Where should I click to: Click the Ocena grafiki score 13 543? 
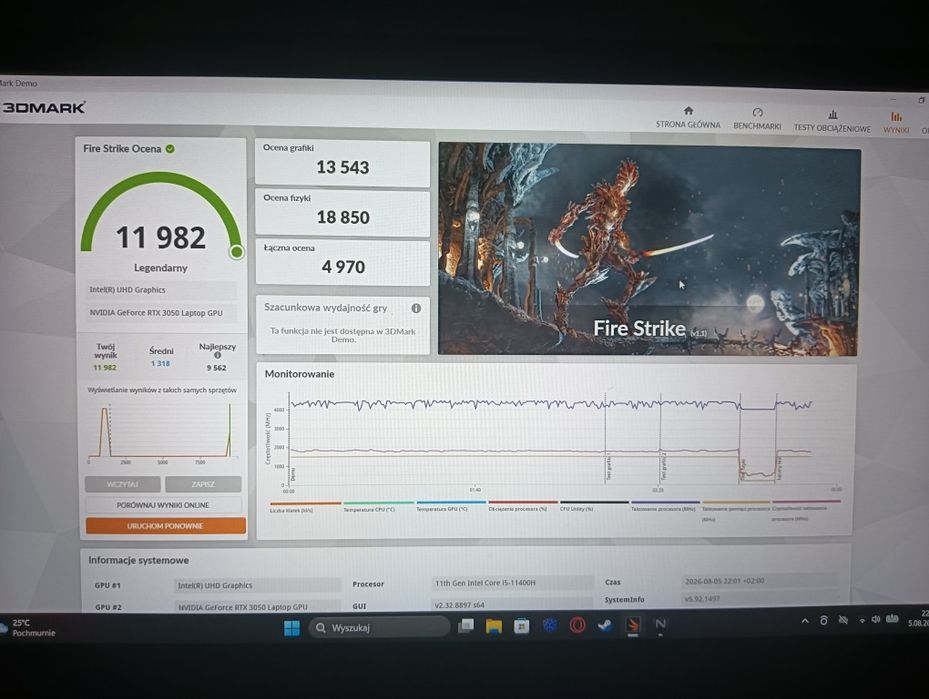pyautogui.click(x=342, y=168)
